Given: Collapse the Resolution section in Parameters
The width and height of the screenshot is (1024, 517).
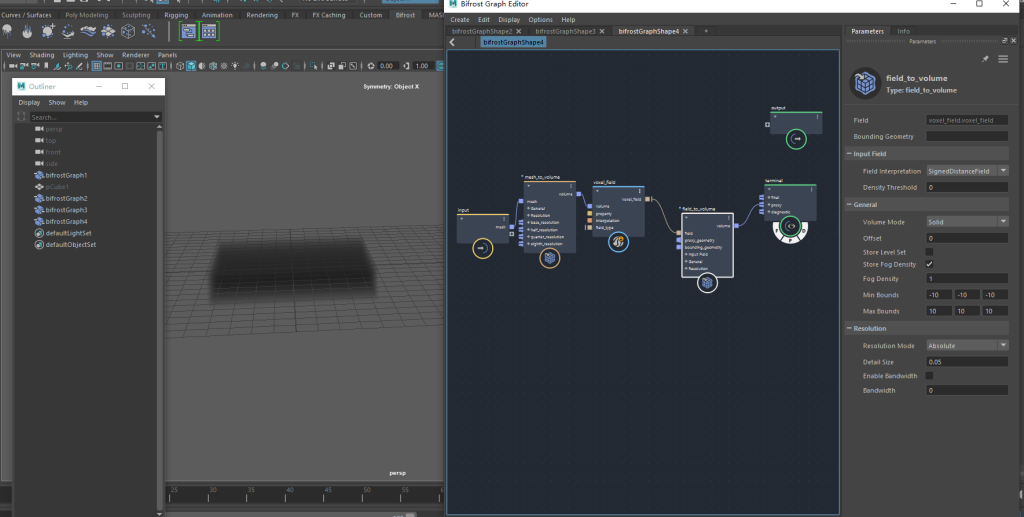Looking at the screenshot, I should click(x=849, y=328).
